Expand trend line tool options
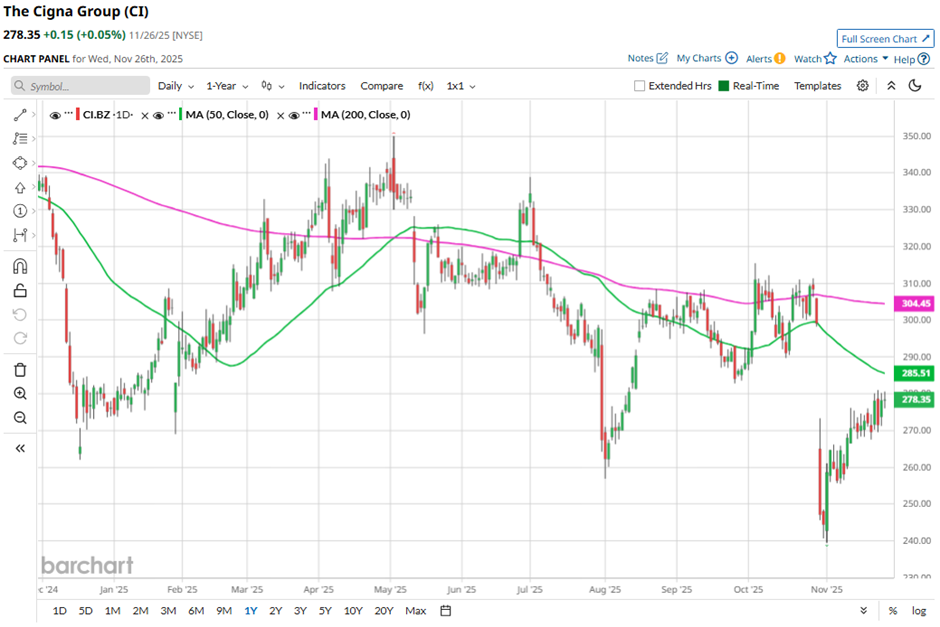Image resolution: width=940 pixels, height=627 pixels. [x=34, y=114]
